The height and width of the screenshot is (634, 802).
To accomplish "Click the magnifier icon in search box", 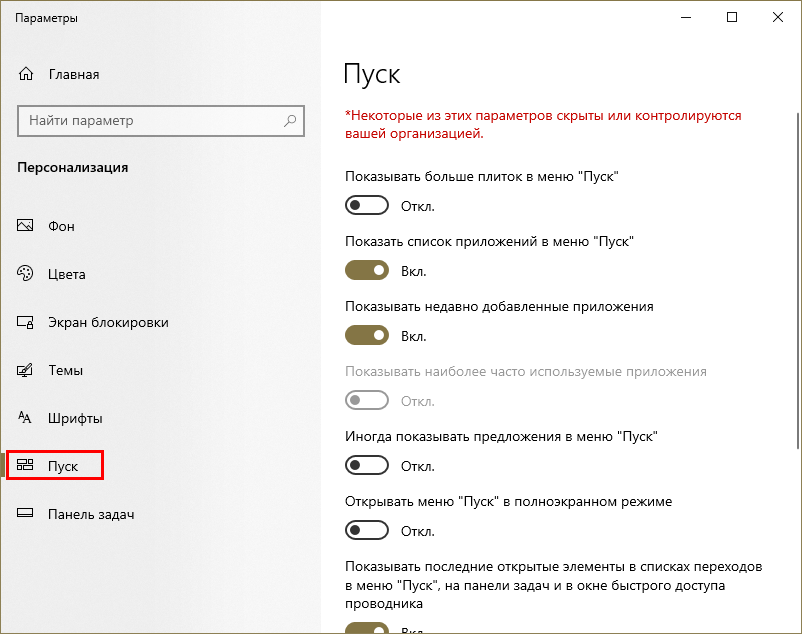I will click(x=290, y=121).
